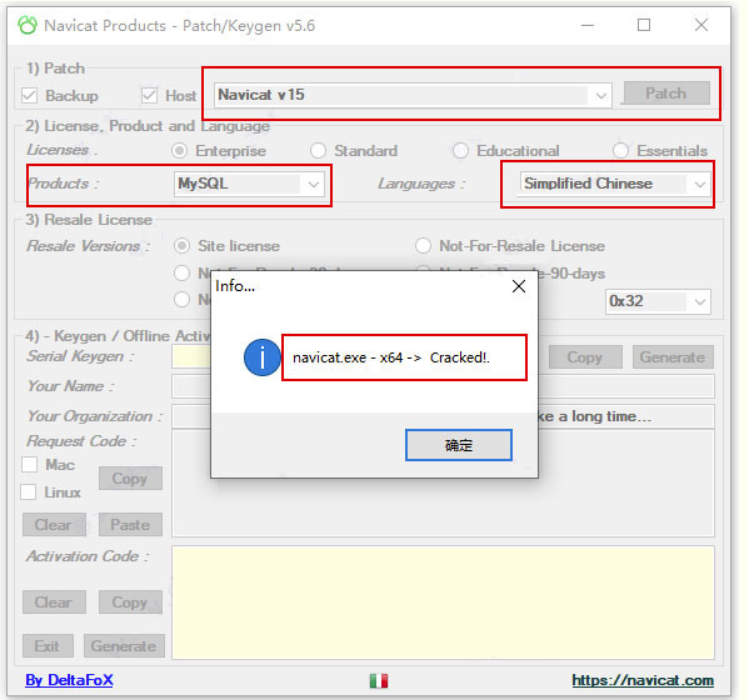Screen dimensions: 747x700
Task: Click the 'navicat.exe - x64 -> Cracked!' message
Action: pyautogui.click(x=391, y=357)
